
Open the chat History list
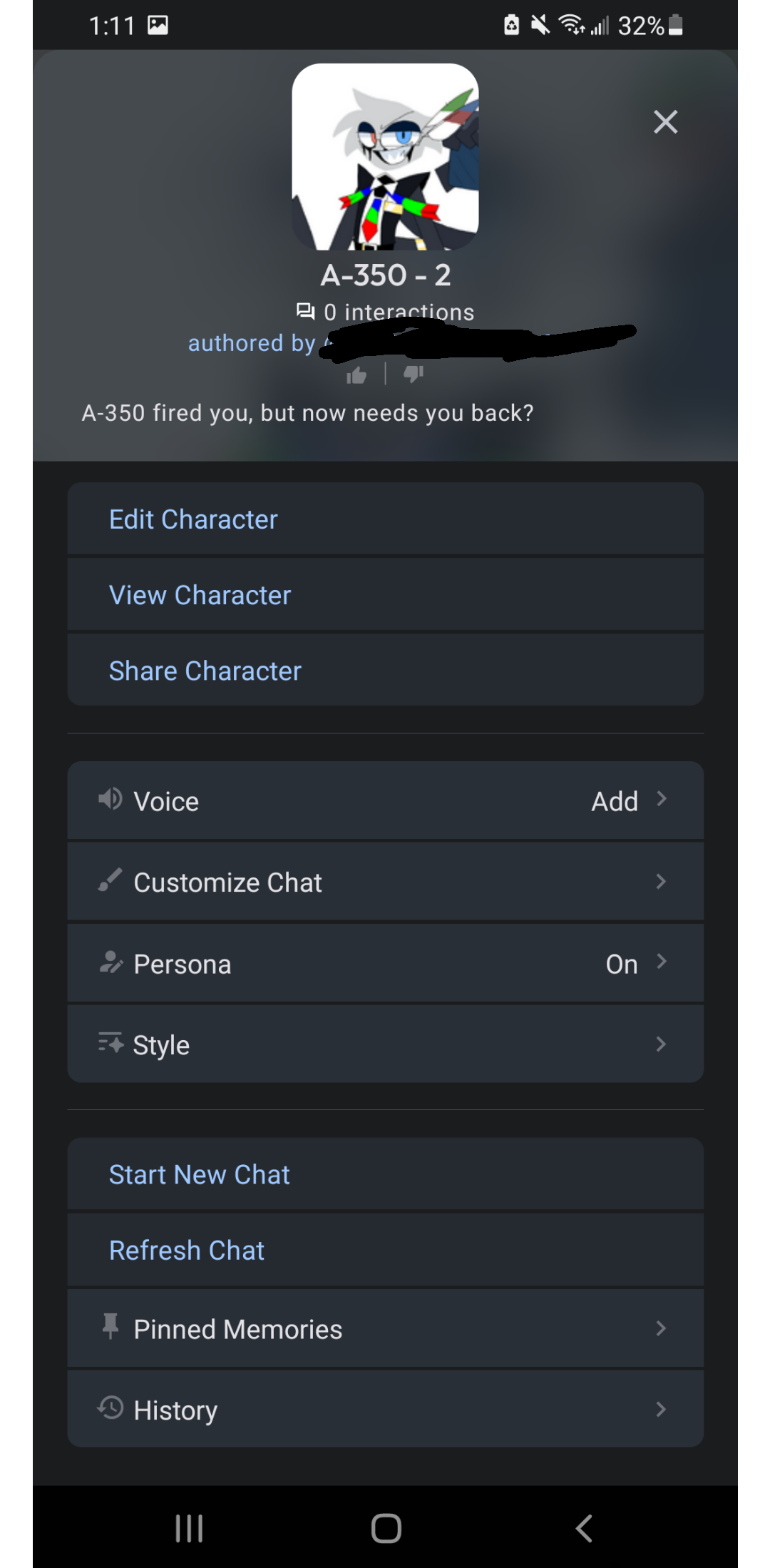662,1409
